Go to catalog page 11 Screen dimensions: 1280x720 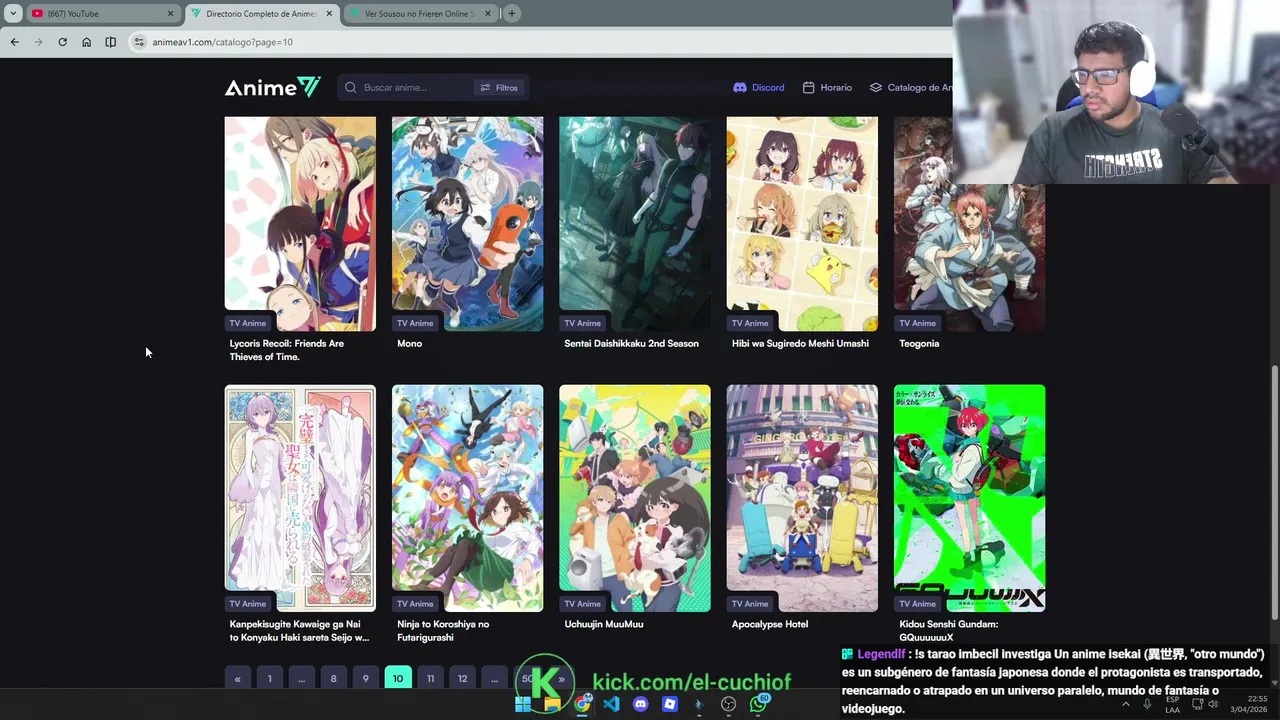coord(430,678)
